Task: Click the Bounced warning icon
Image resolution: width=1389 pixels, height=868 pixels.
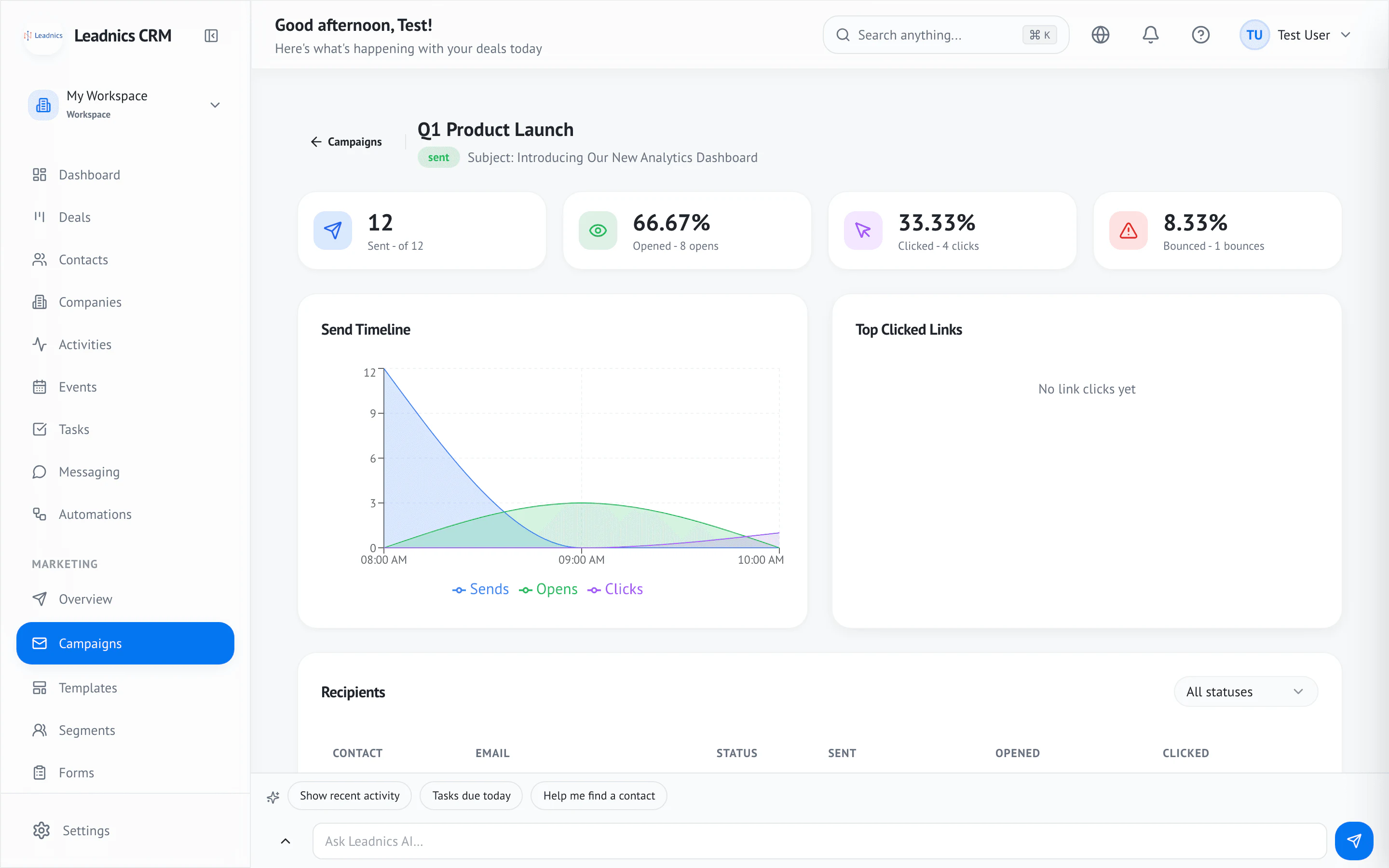Action: [1129, 231]
